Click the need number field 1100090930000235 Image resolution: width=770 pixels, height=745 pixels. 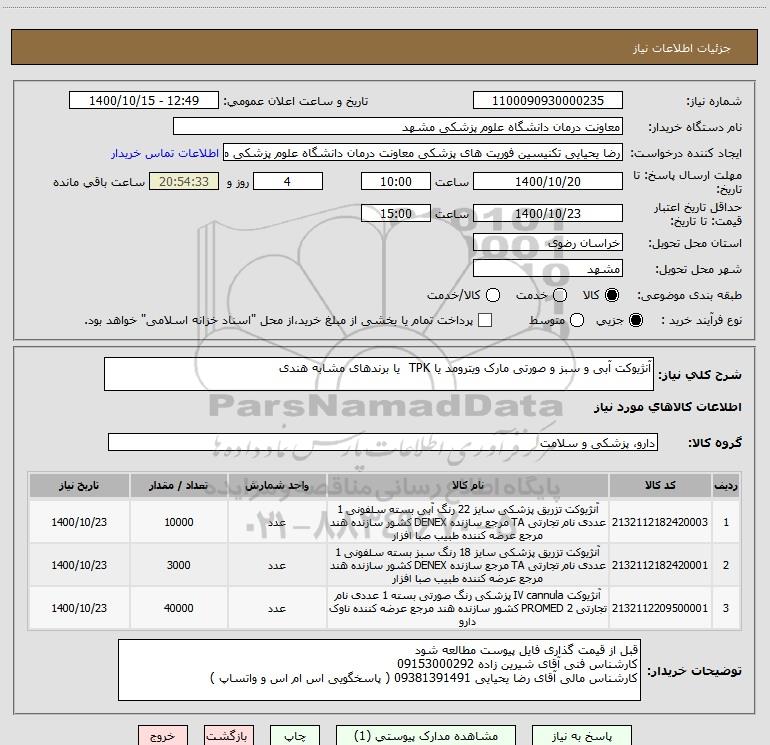click(548, 101)
